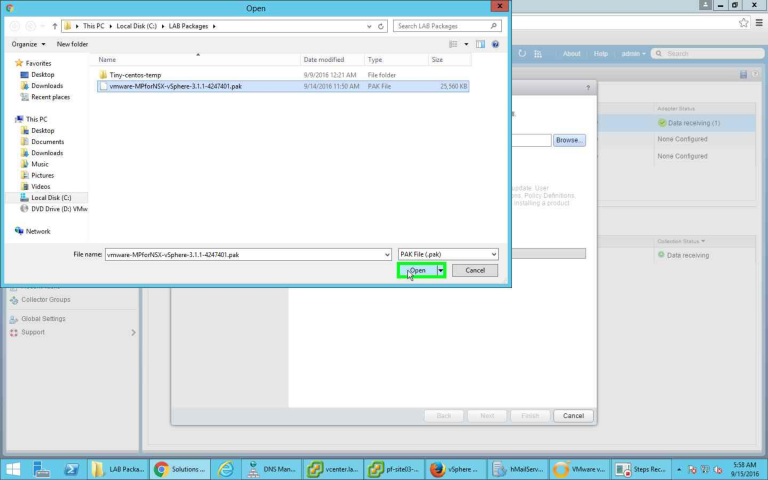Refresh the LAB Packages folder view
The width and height of the screenshot is (768, 480).
[381, 26]
